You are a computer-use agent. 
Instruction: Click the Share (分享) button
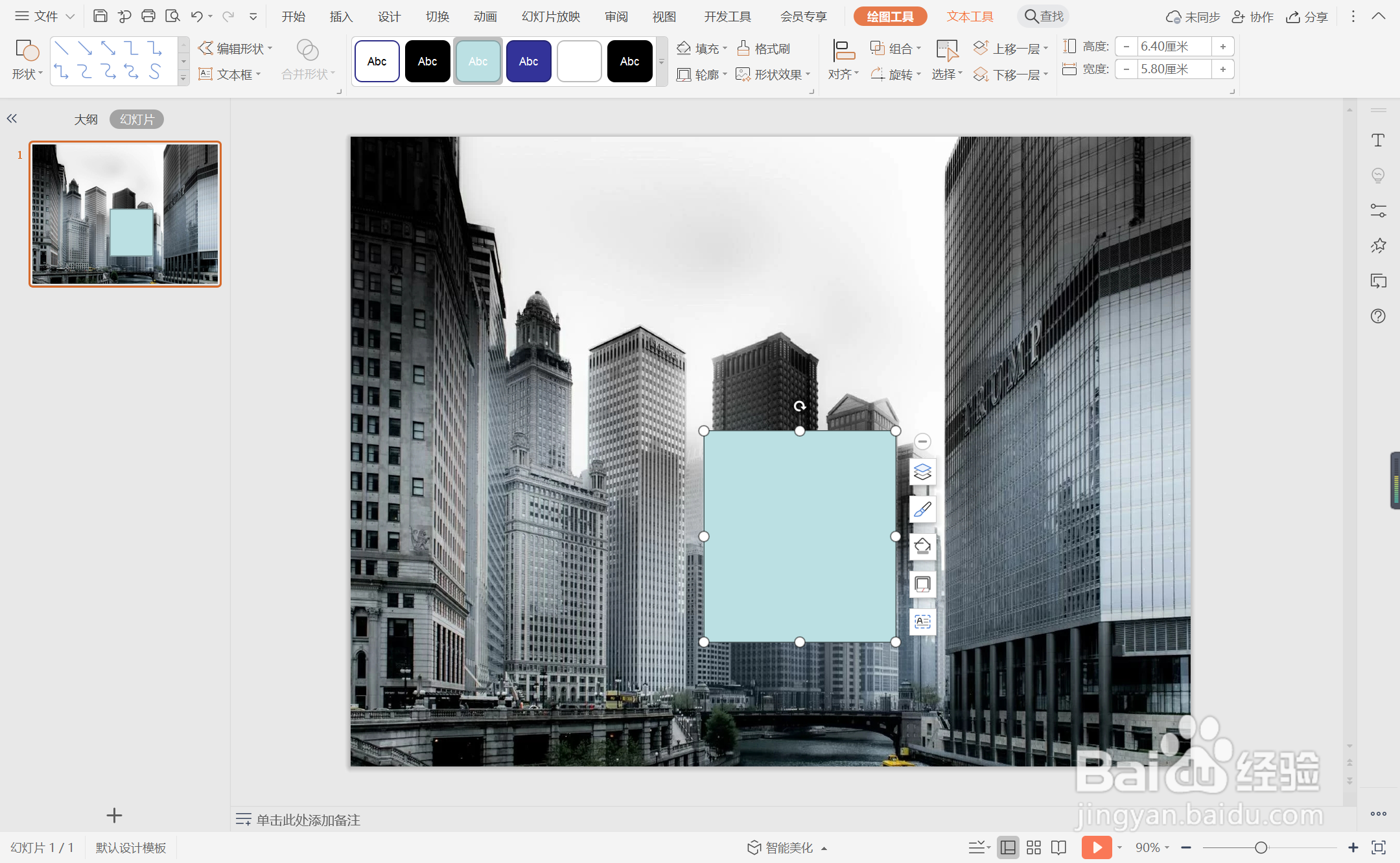[x=1307, y=16]
